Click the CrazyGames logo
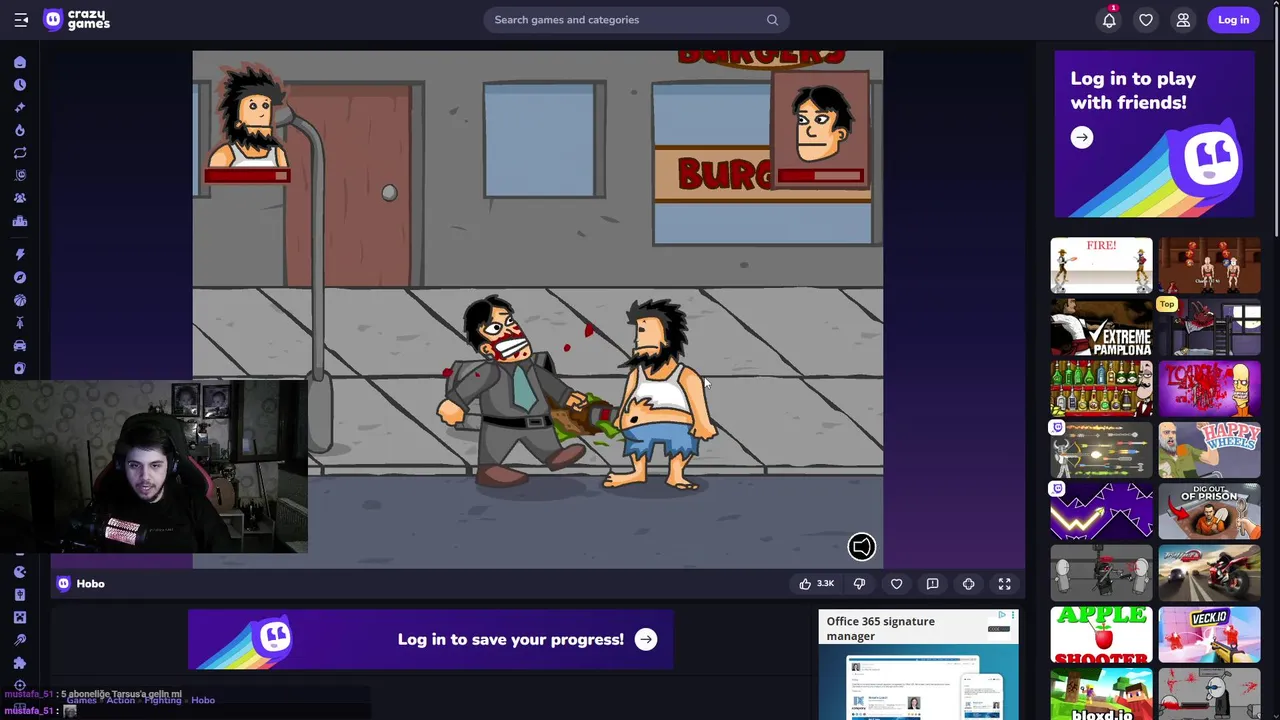The height and width of the screenshot is (720, 1280). tap(77, 20)
